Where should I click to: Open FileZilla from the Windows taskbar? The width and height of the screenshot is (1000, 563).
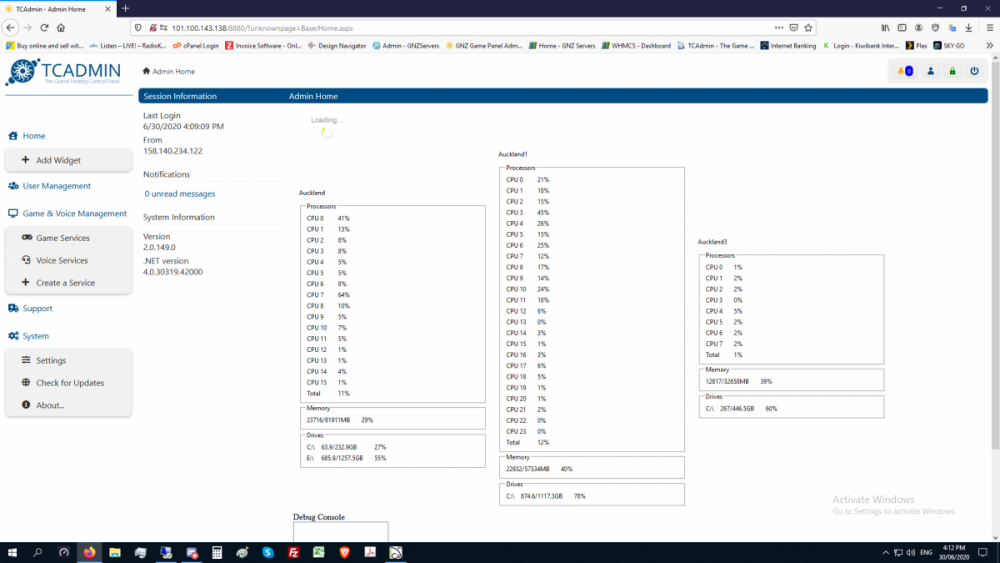294,552
